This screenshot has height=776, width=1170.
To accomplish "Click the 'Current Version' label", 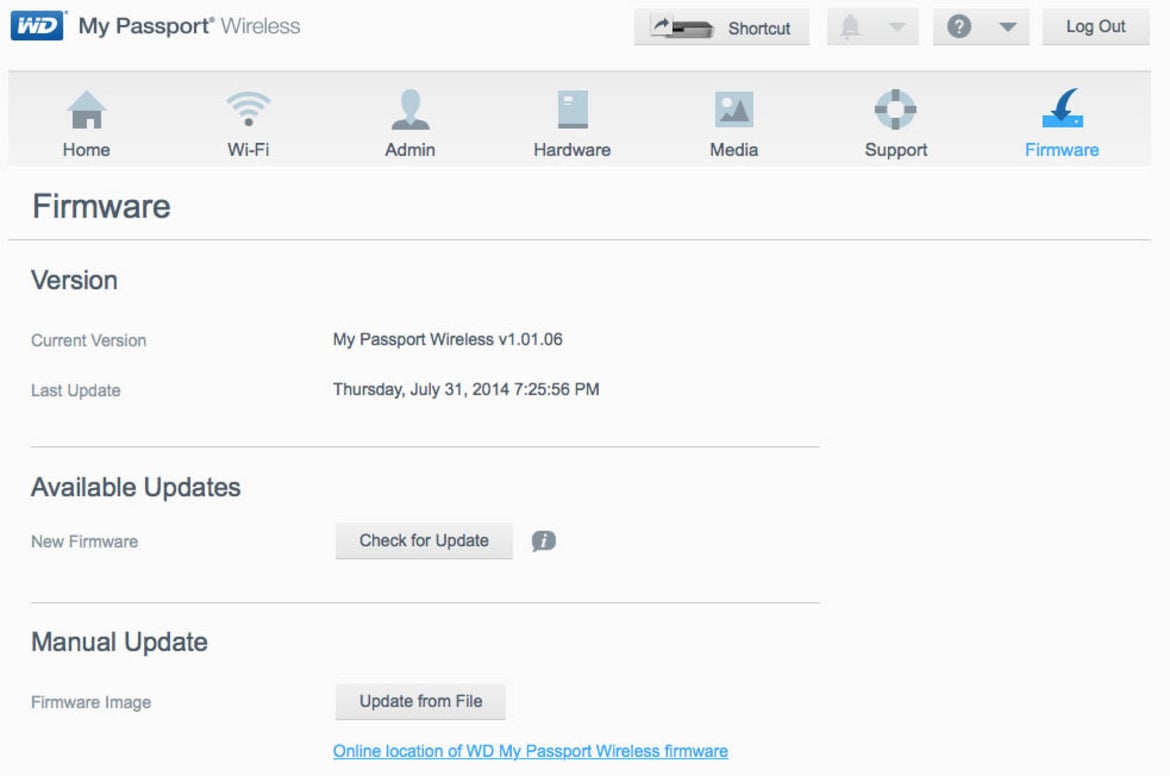I will (x=89, y=341).
